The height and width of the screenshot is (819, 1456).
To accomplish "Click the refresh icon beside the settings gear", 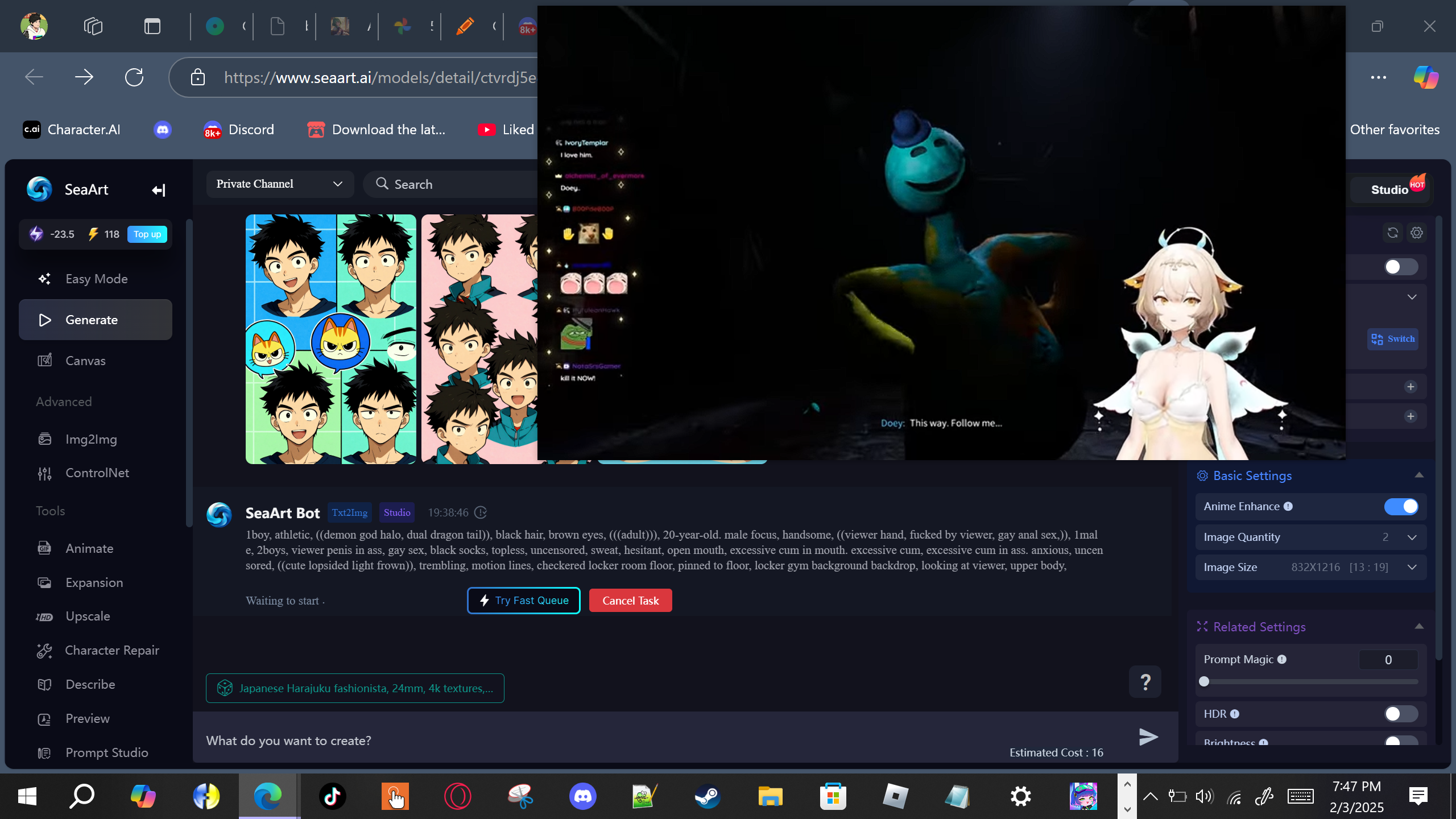I will 1392,233.
